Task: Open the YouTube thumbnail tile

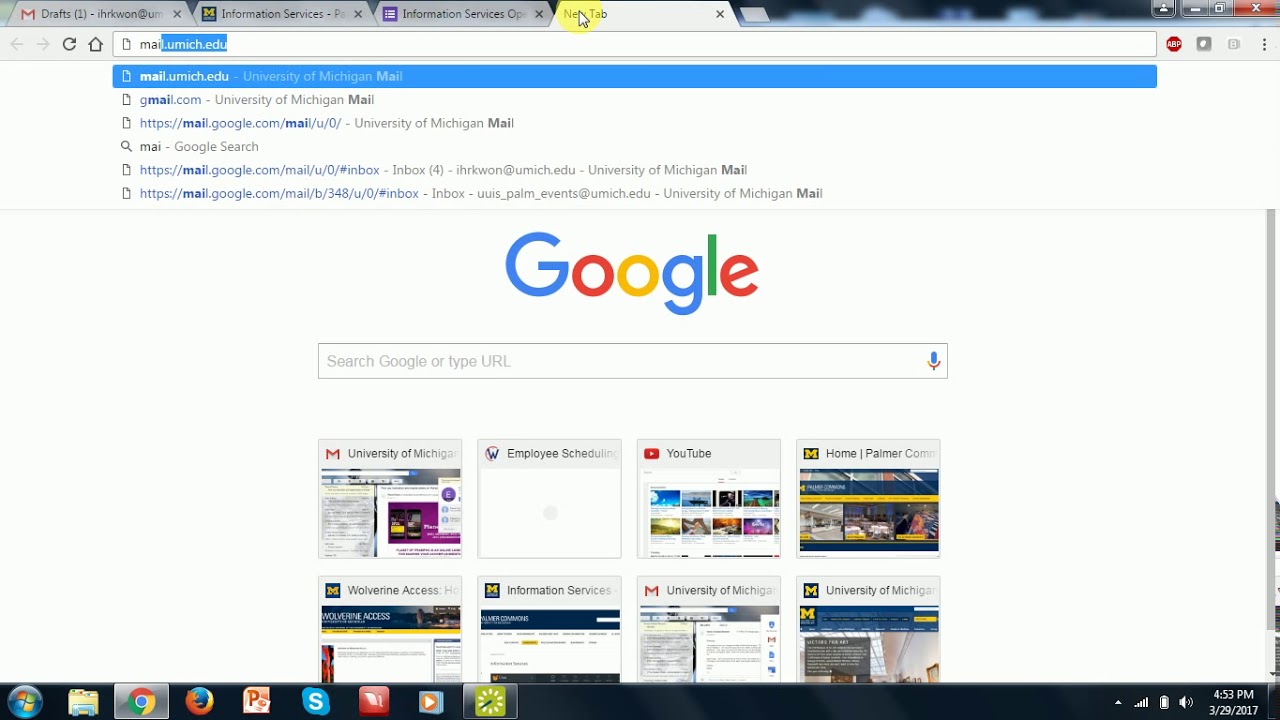Action: pos(709,499)
